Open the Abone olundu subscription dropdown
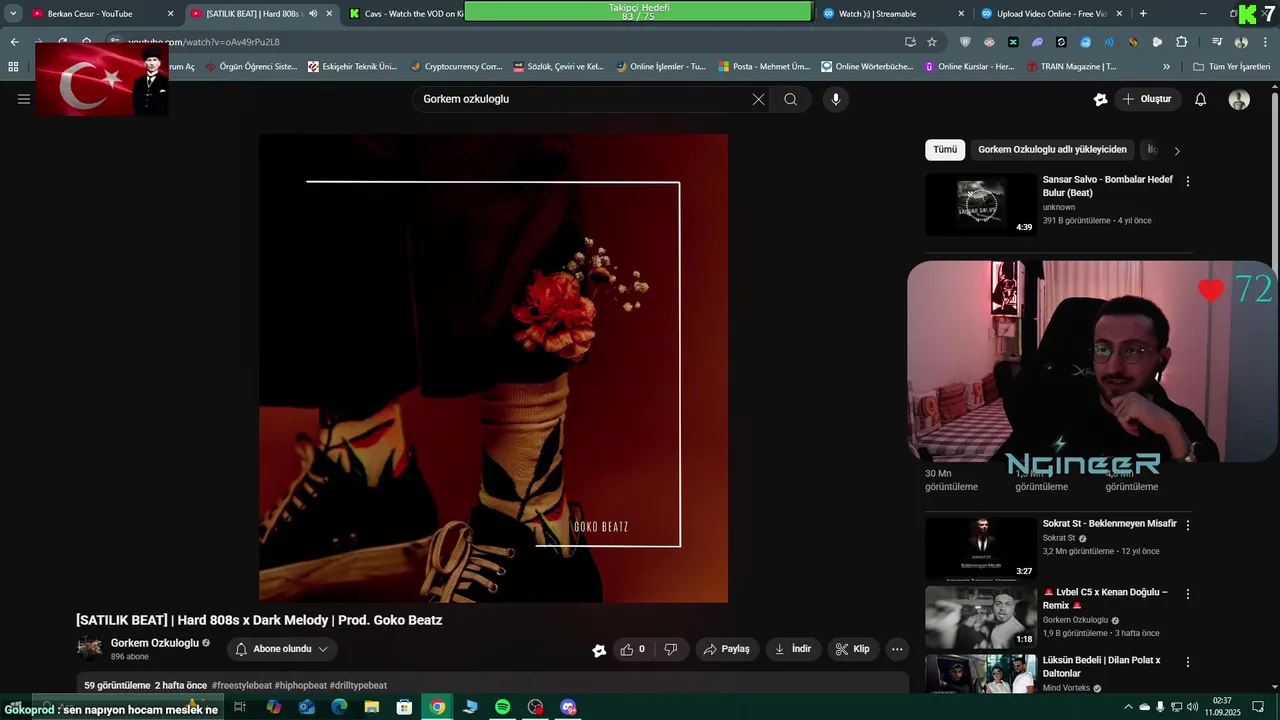The width and height of the screenshot is (1280, 720). [281, 649]
